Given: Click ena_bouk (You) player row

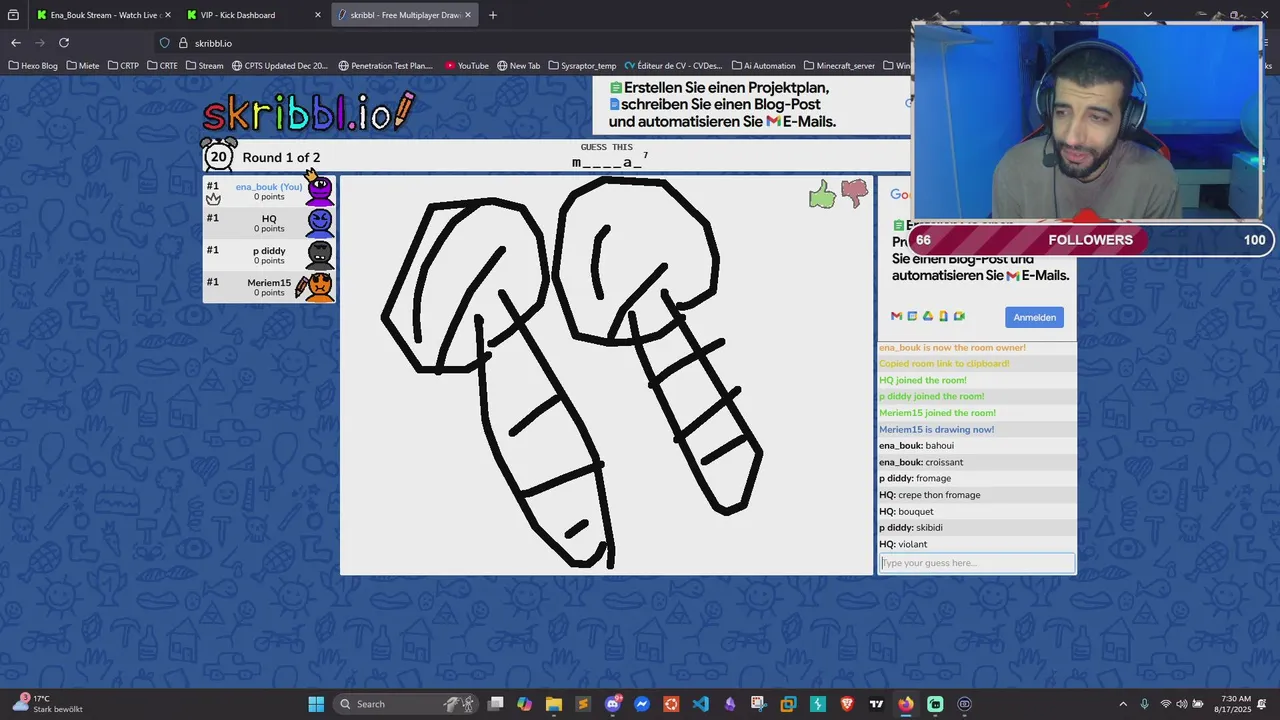Looking at the screenshot, I should [269, 191].
